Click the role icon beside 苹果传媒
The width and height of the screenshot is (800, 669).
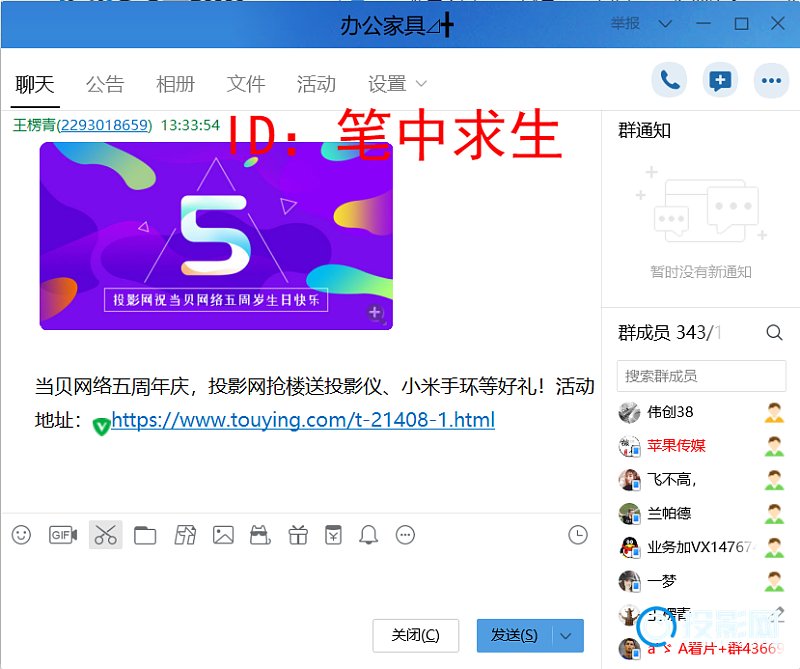(774, 446)
